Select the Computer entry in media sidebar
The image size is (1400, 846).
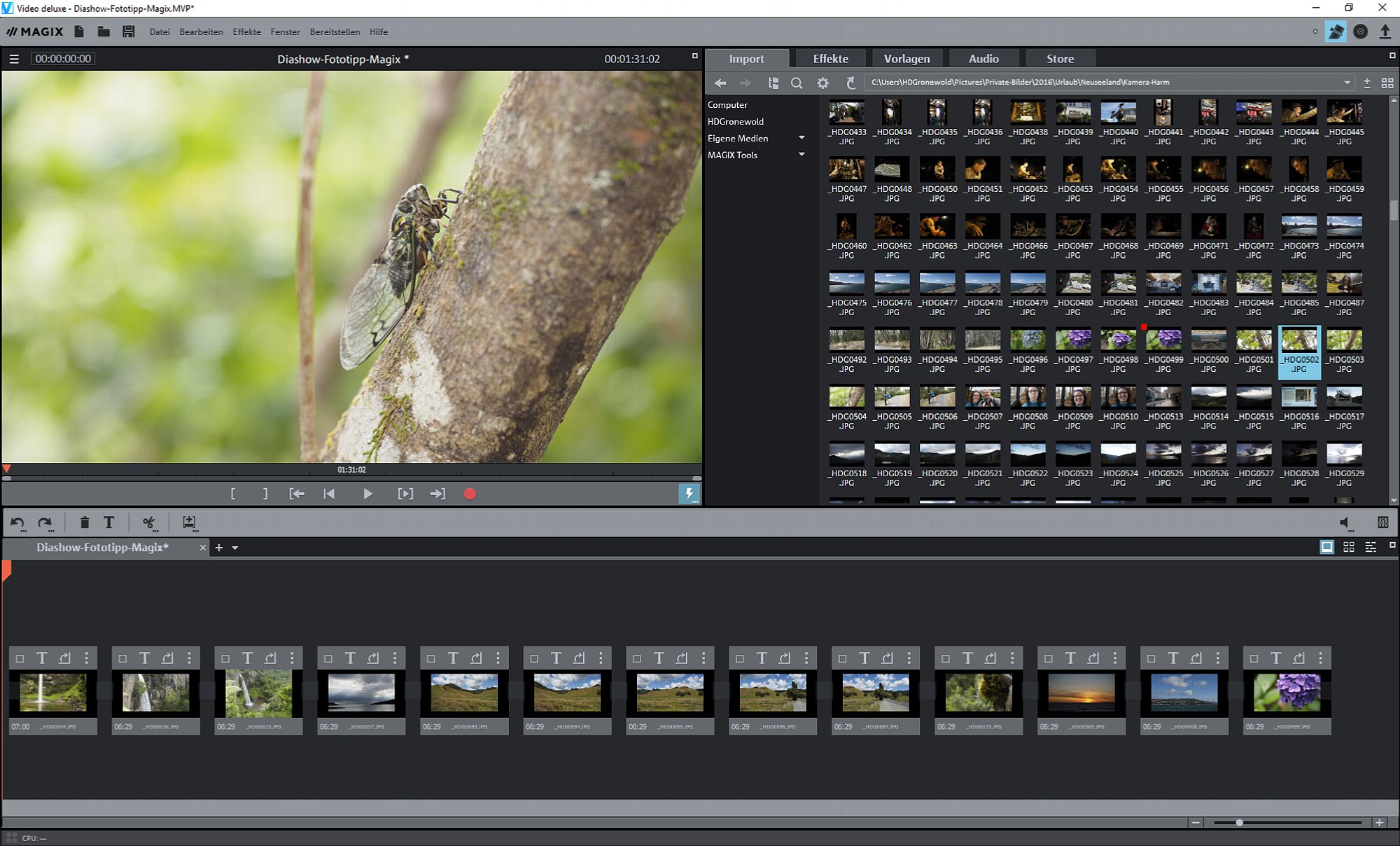727,104
